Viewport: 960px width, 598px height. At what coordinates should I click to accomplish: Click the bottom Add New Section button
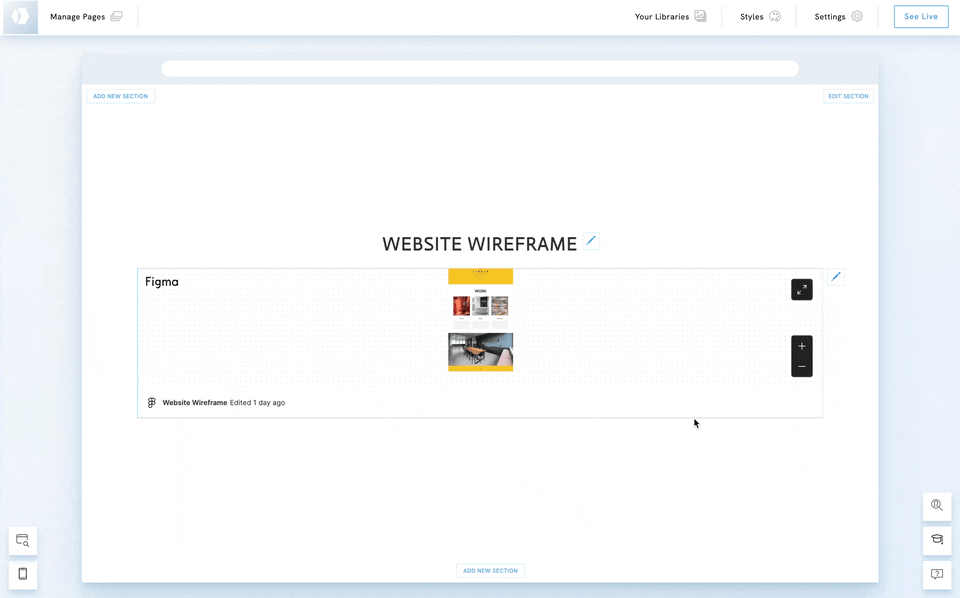[x=490, y=571]
